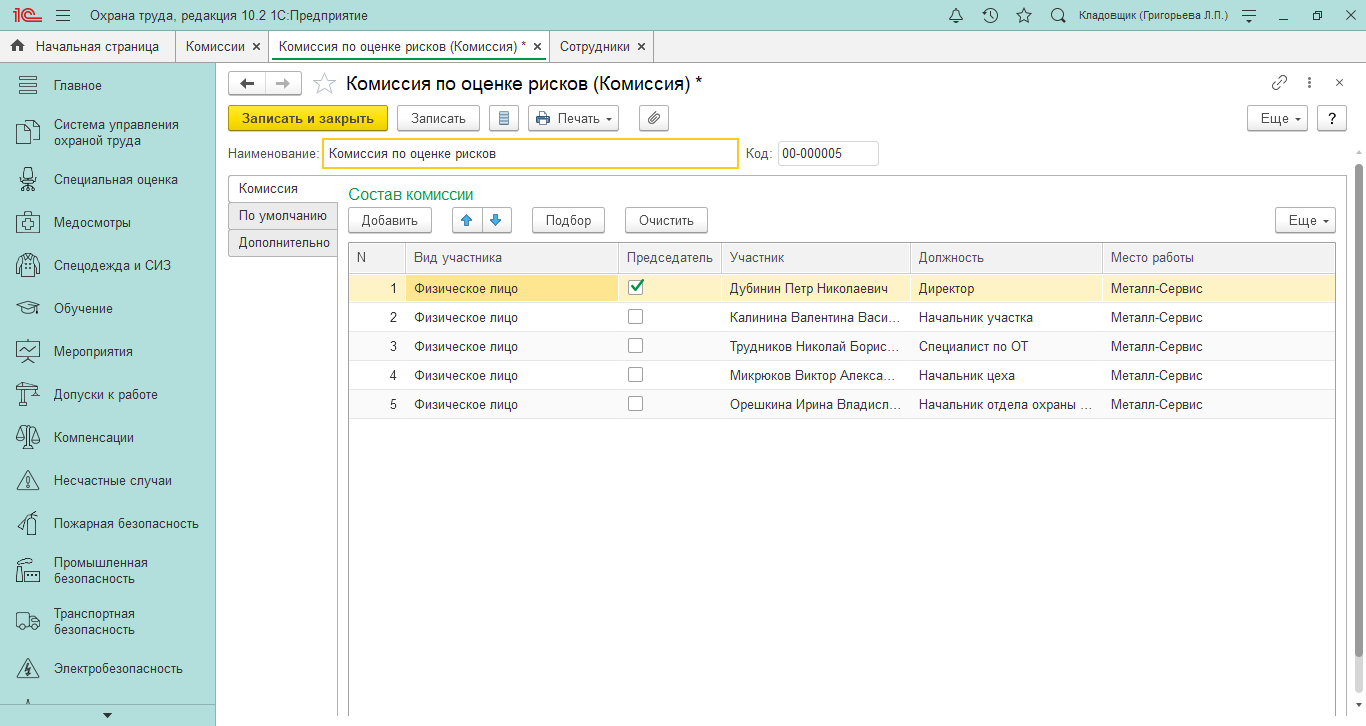This screenshot has height=726, width=1366.
Task: Check chairman box for Трудников Николай
Action: [635, 346]
